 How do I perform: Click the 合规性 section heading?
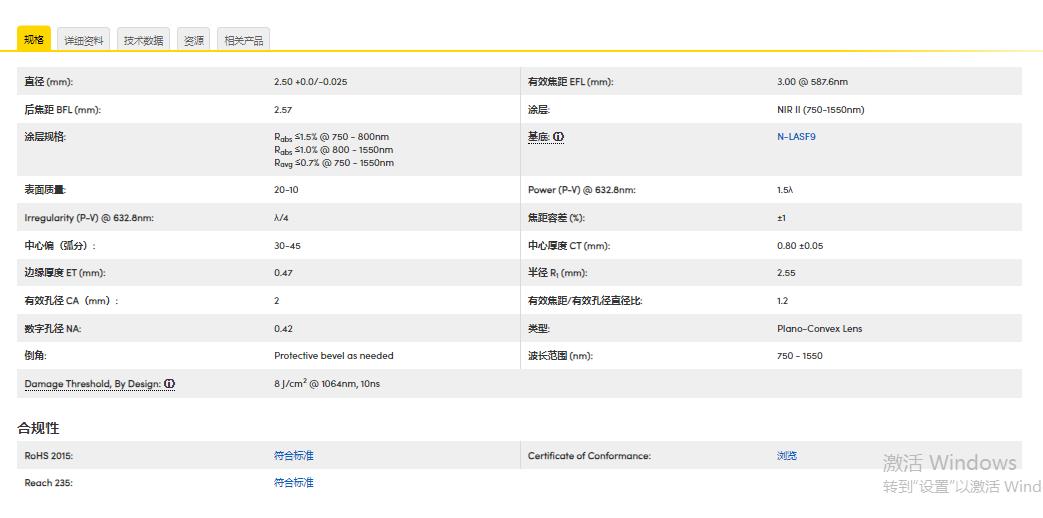click(x=38, y=428)
